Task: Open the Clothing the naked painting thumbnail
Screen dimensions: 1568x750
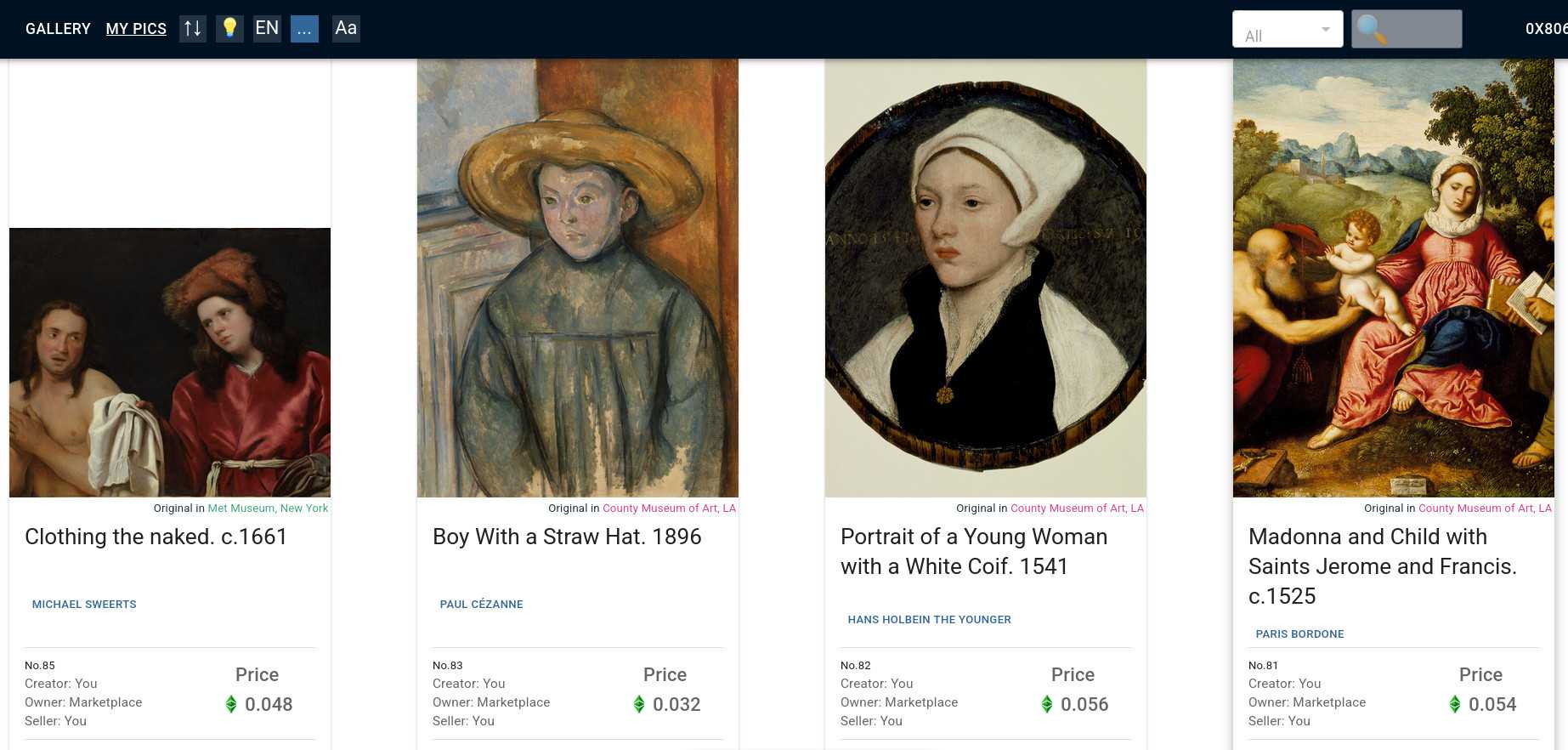Action: point(170,362)
